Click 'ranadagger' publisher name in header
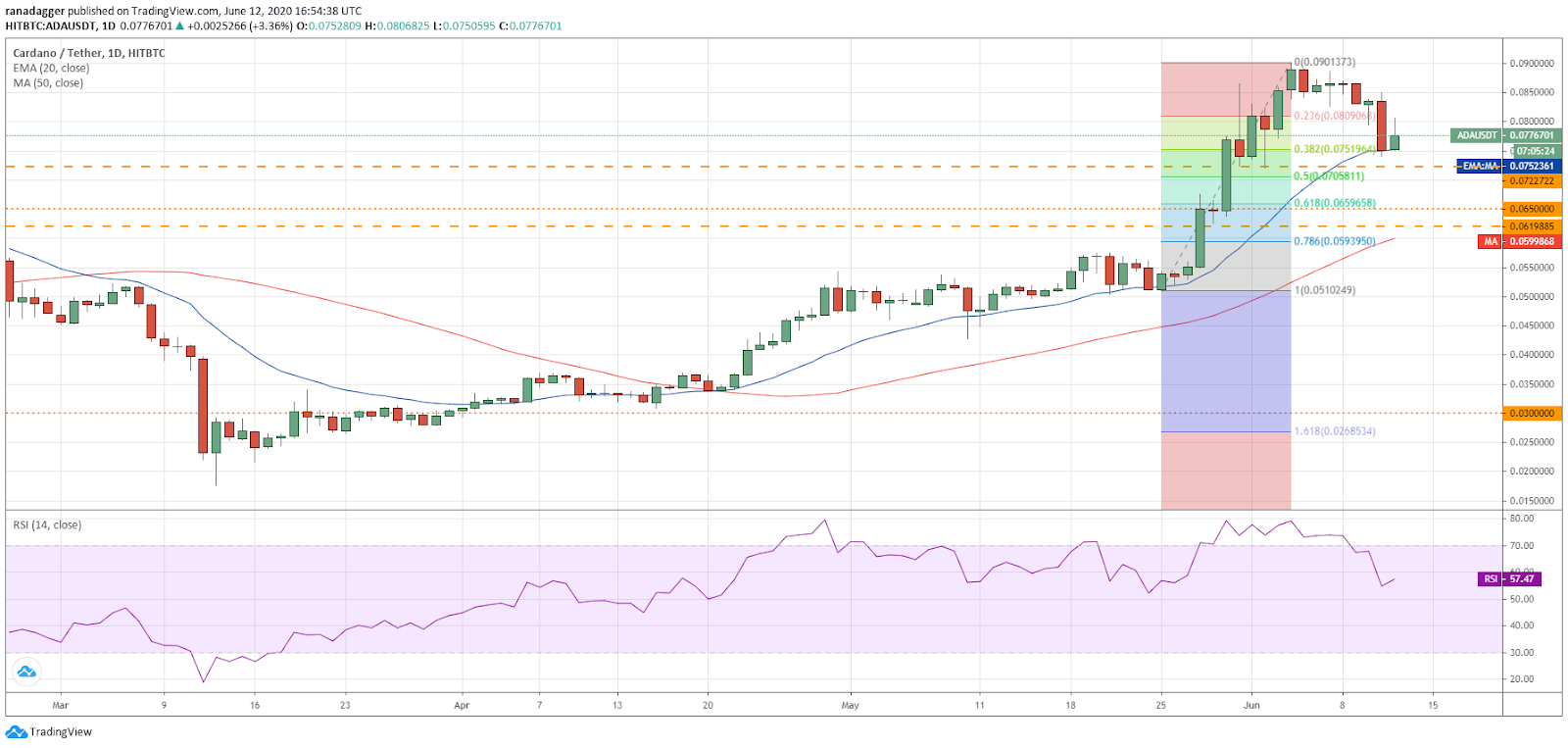1568x748 pixels. (34, 12)
